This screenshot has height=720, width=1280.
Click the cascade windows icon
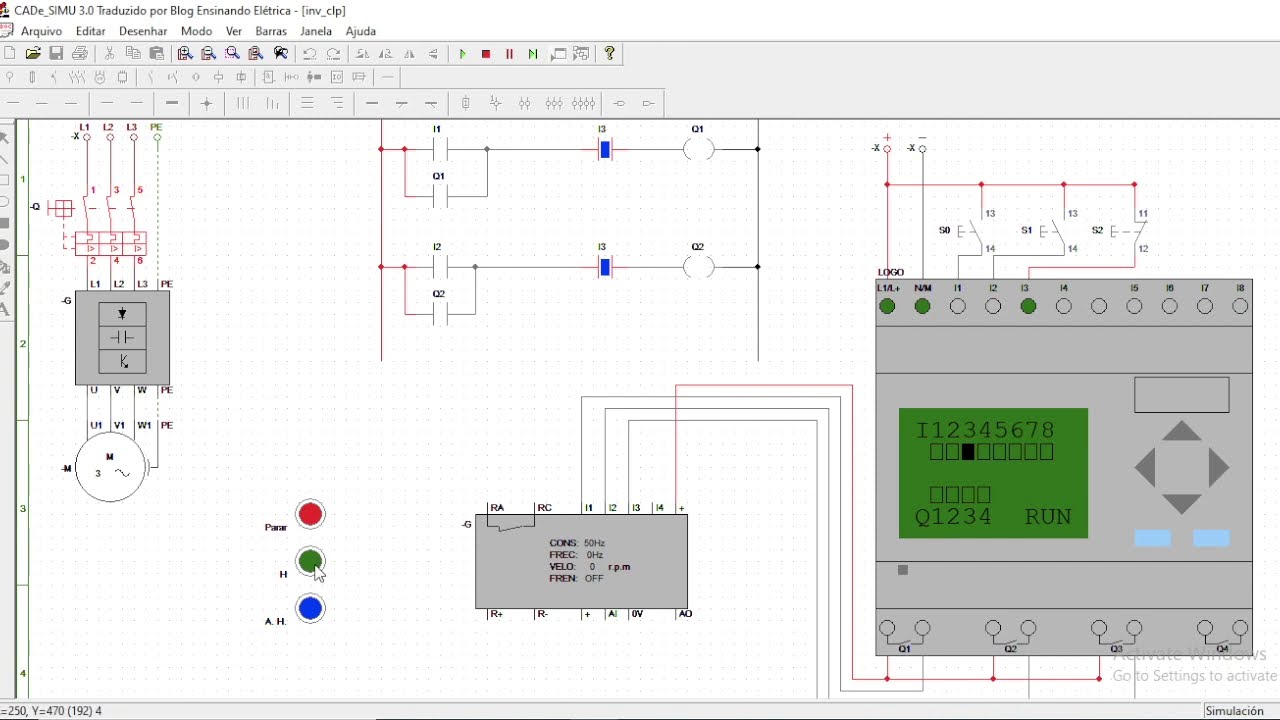[581, 54]
